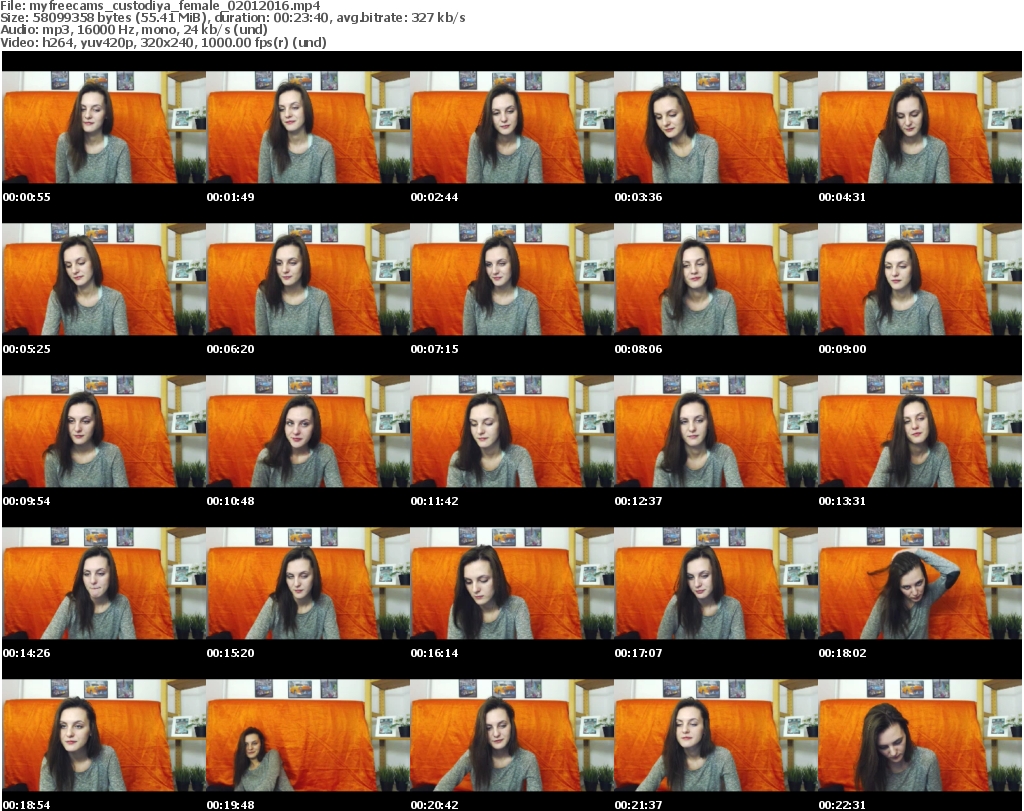Select the thumbnail frame at 00:09:00
The image size is (1024, 811).
920,279
